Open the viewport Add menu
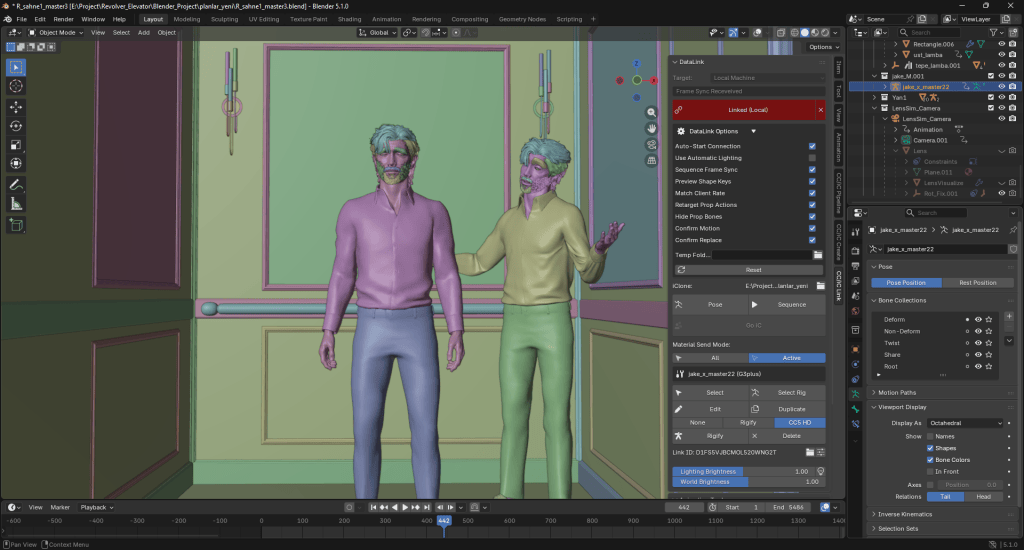 144,32
